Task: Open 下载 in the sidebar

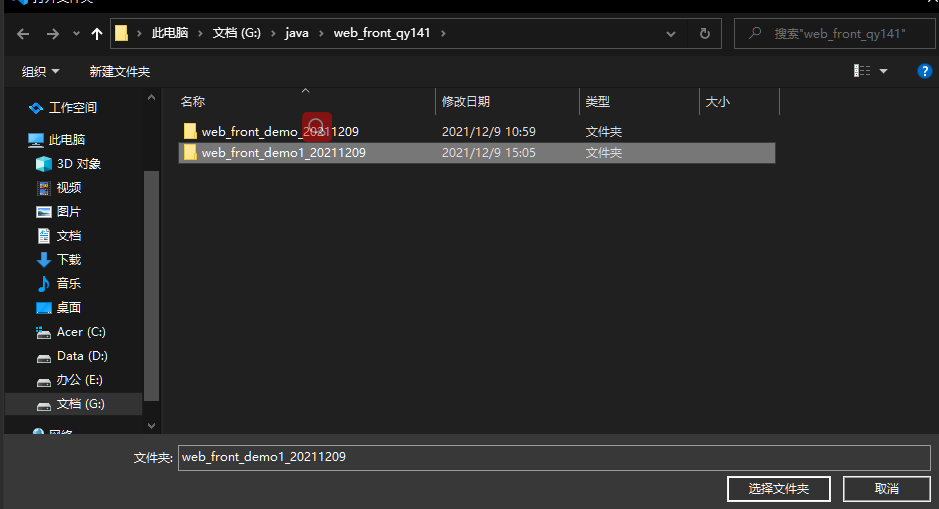Action: coord(69,260)
